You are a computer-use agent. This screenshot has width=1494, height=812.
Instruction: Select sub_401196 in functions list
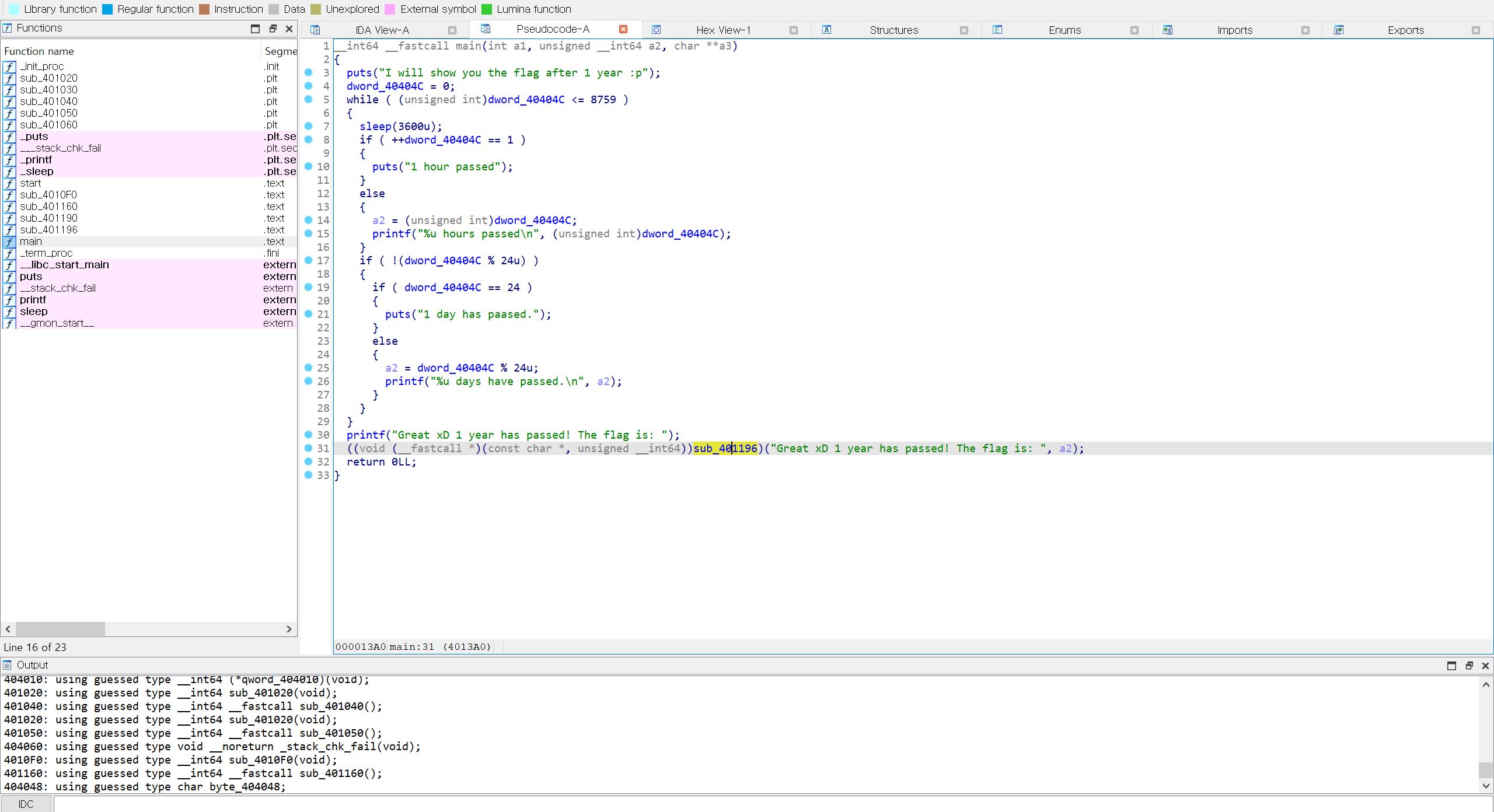(x=48, y=230)
